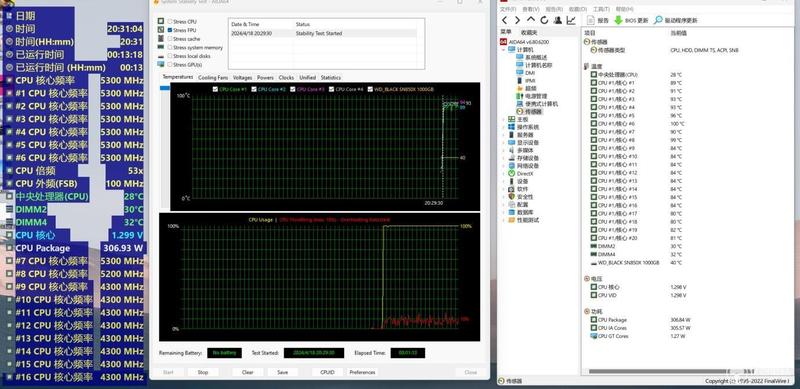Collapse the 计算机 tree node

click(504, 50)
